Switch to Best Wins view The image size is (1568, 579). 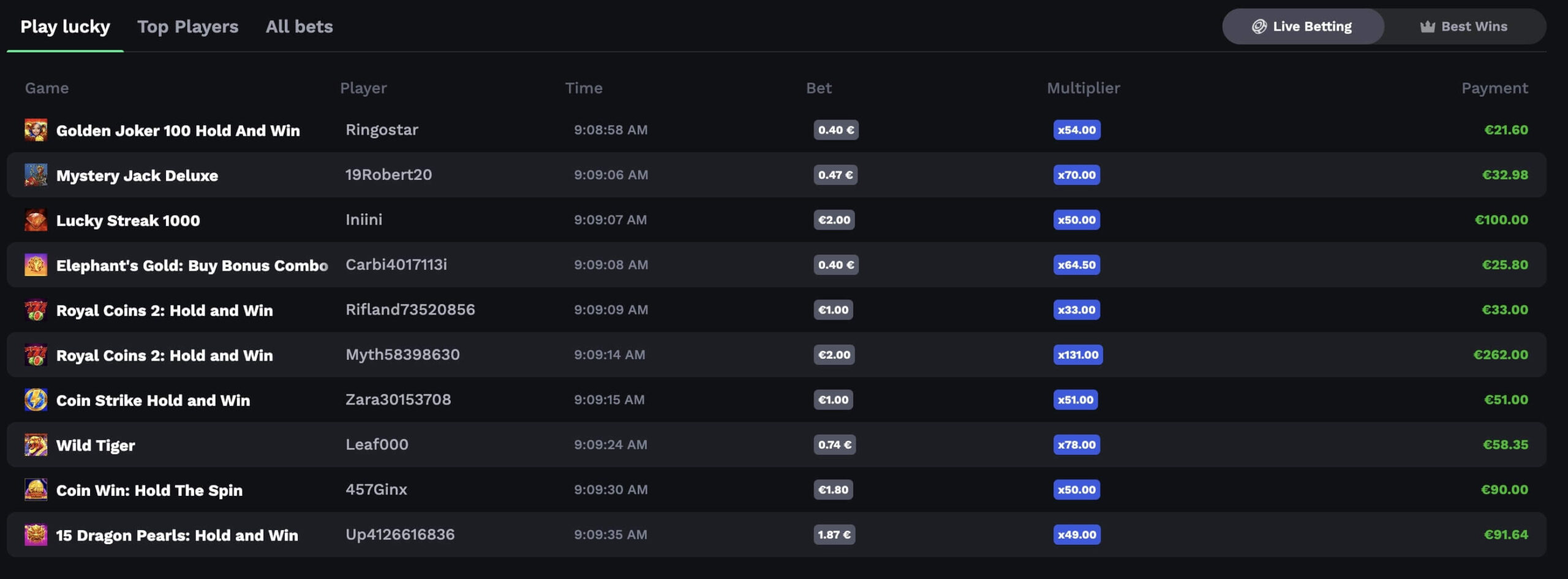coord(1464,26)
